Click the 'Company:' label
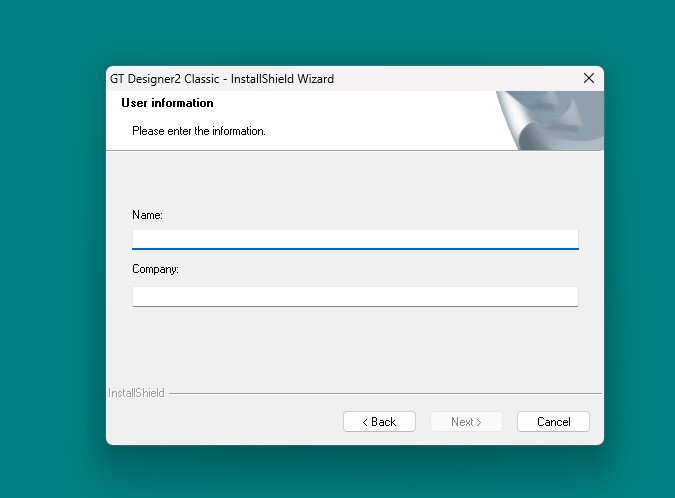Image resolution: width=675 pixels, height=498 pixels. coord(155,269)
